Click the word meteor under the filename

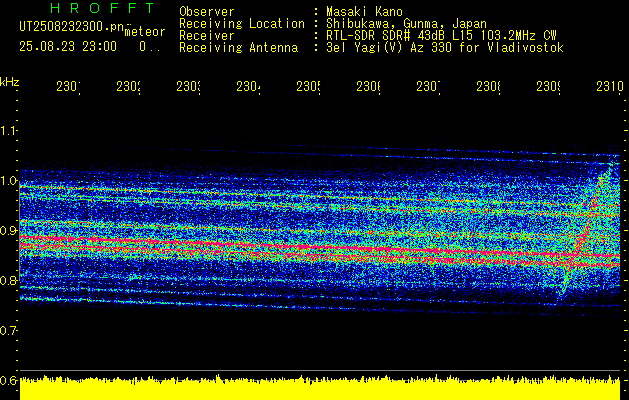[x=144, y=32]
